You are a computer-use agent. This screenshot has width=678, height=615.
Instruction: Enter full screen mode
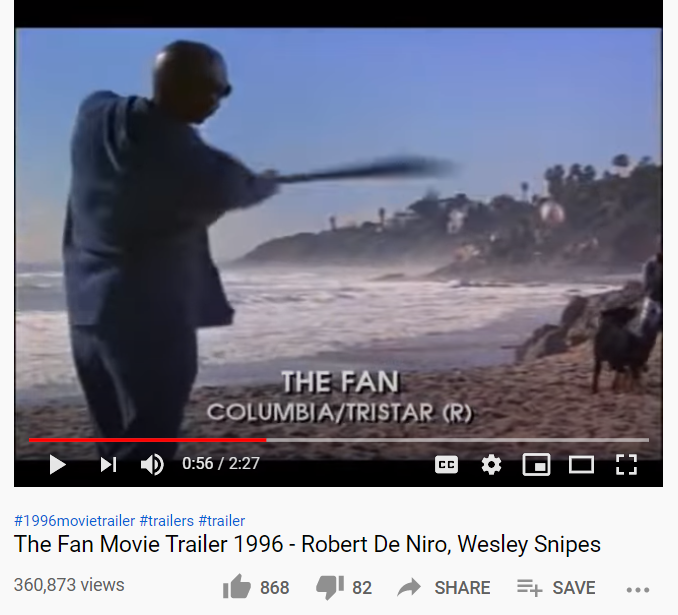point(626,465)
